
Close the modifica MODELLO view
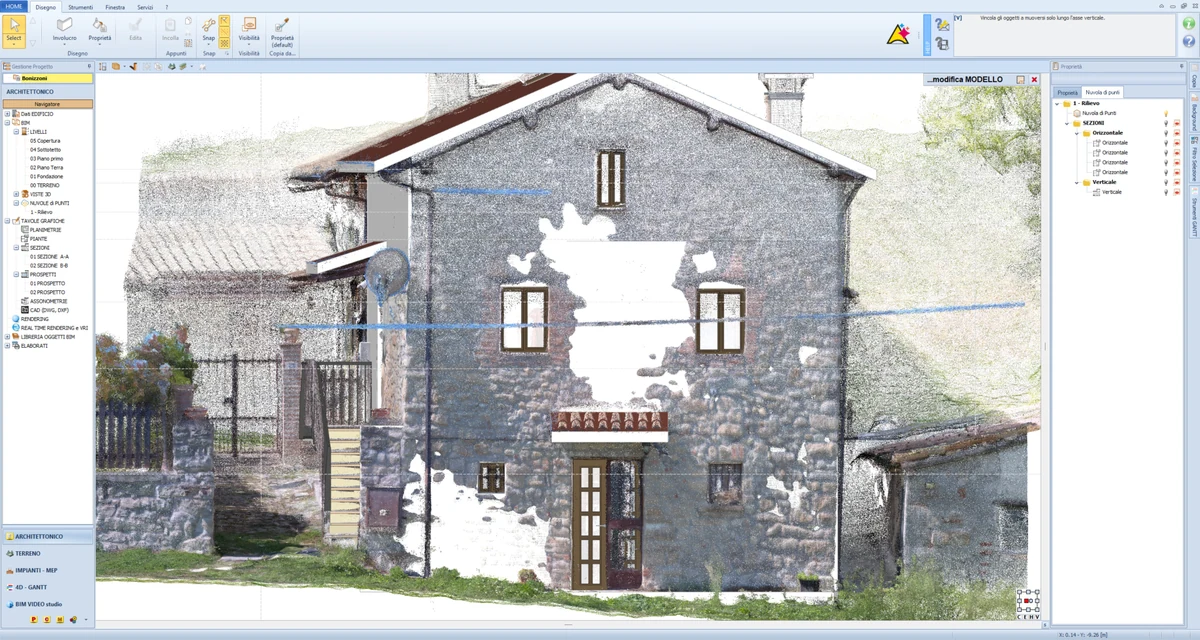pyautogui.click(x=1034, y=79)
